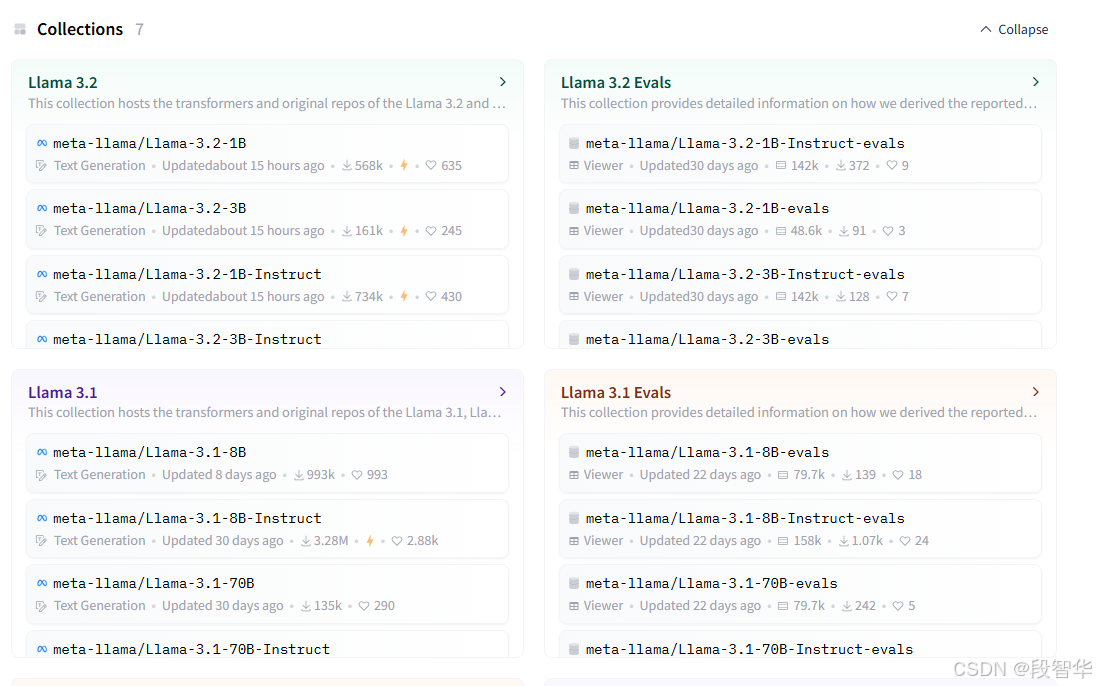Open Llama-3.1-8B-Instruct-evals dataset

(x=800, y=529)
